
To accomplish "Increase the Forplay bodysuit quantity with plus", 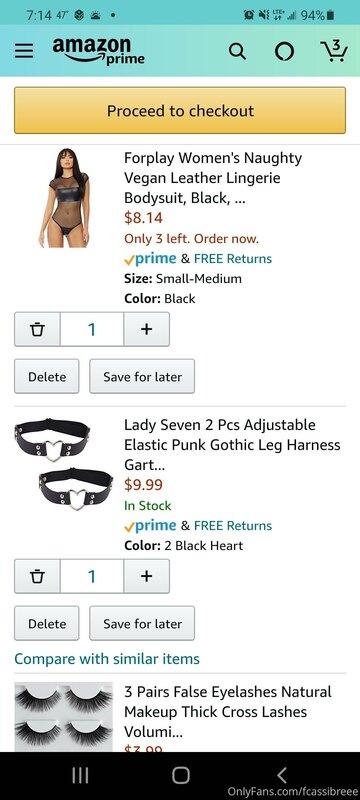I will [146, 330].
